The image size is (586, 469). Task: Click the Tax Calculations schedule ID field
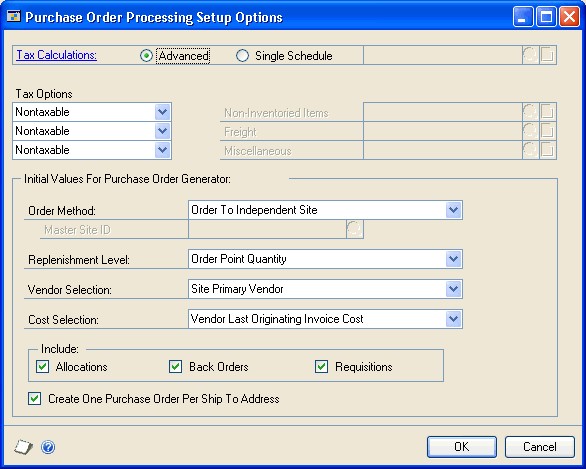[x=443, y=55]
